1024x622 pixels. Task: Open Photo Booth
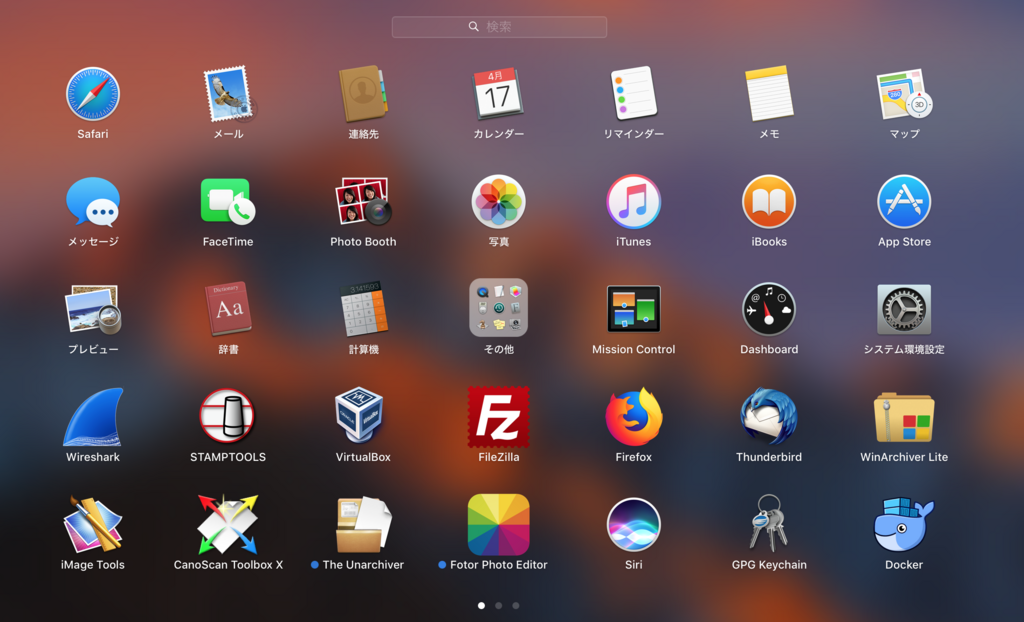tap(363, 202)
